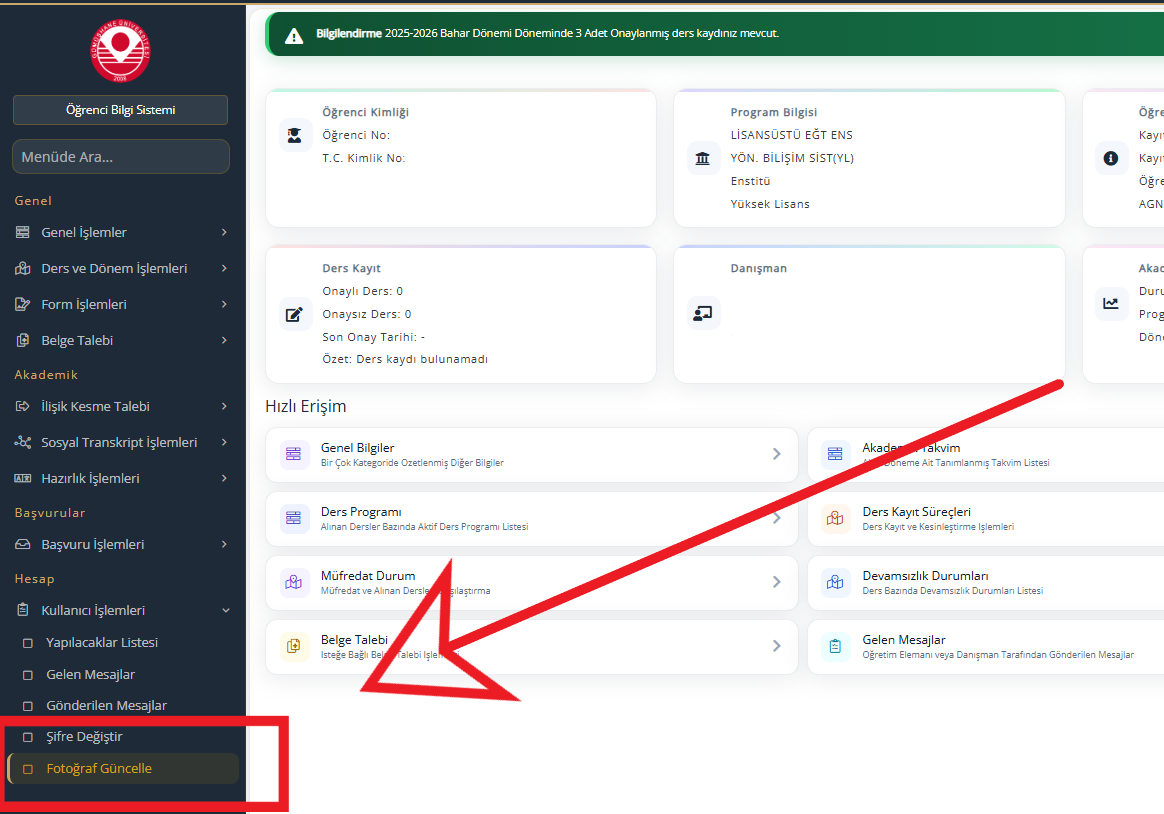Click the Müfredat Durum icon

pos(294,582)
